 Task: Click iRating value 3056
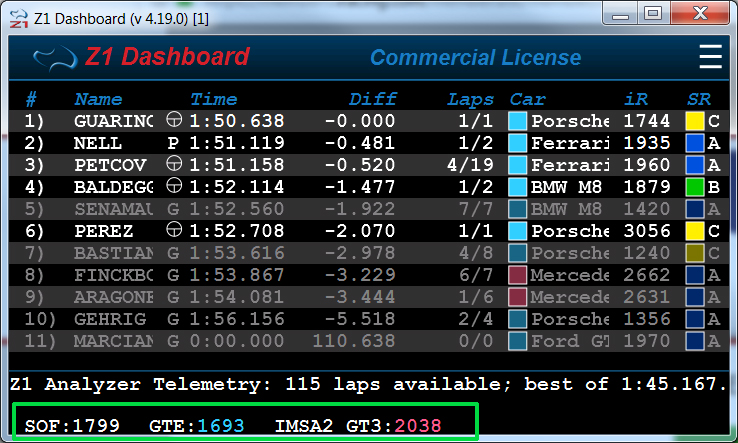click(647, 231)
